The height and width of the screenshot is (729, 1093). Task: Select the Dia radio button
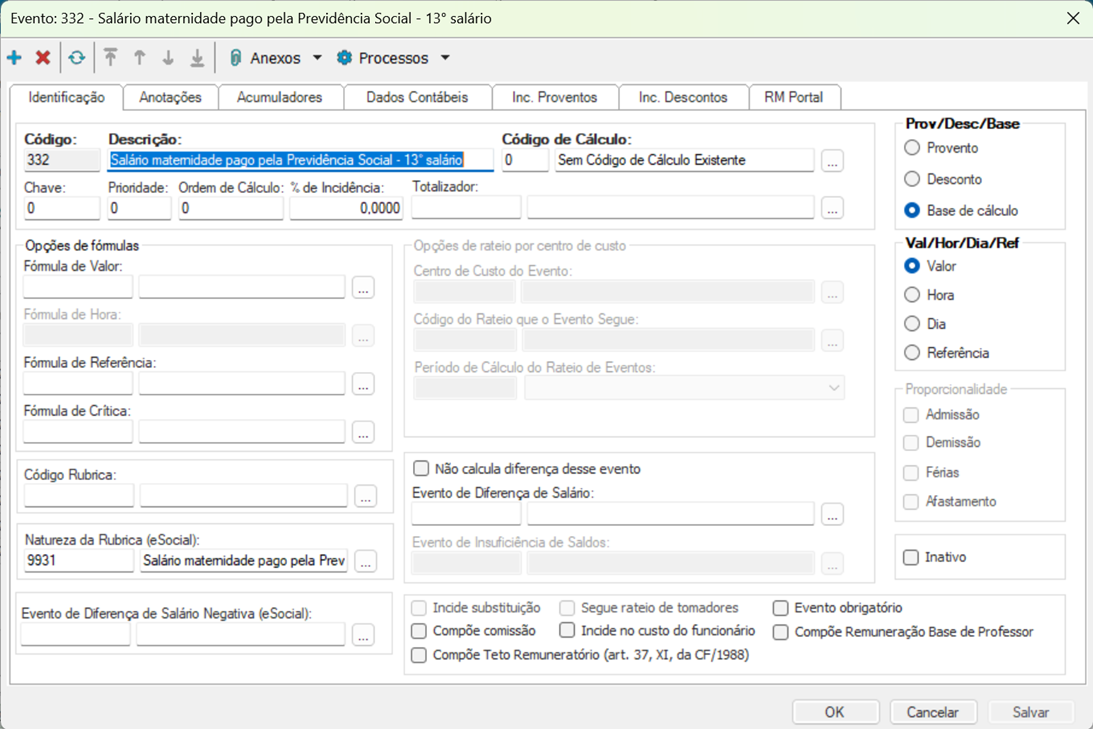(x=912, y=324)
